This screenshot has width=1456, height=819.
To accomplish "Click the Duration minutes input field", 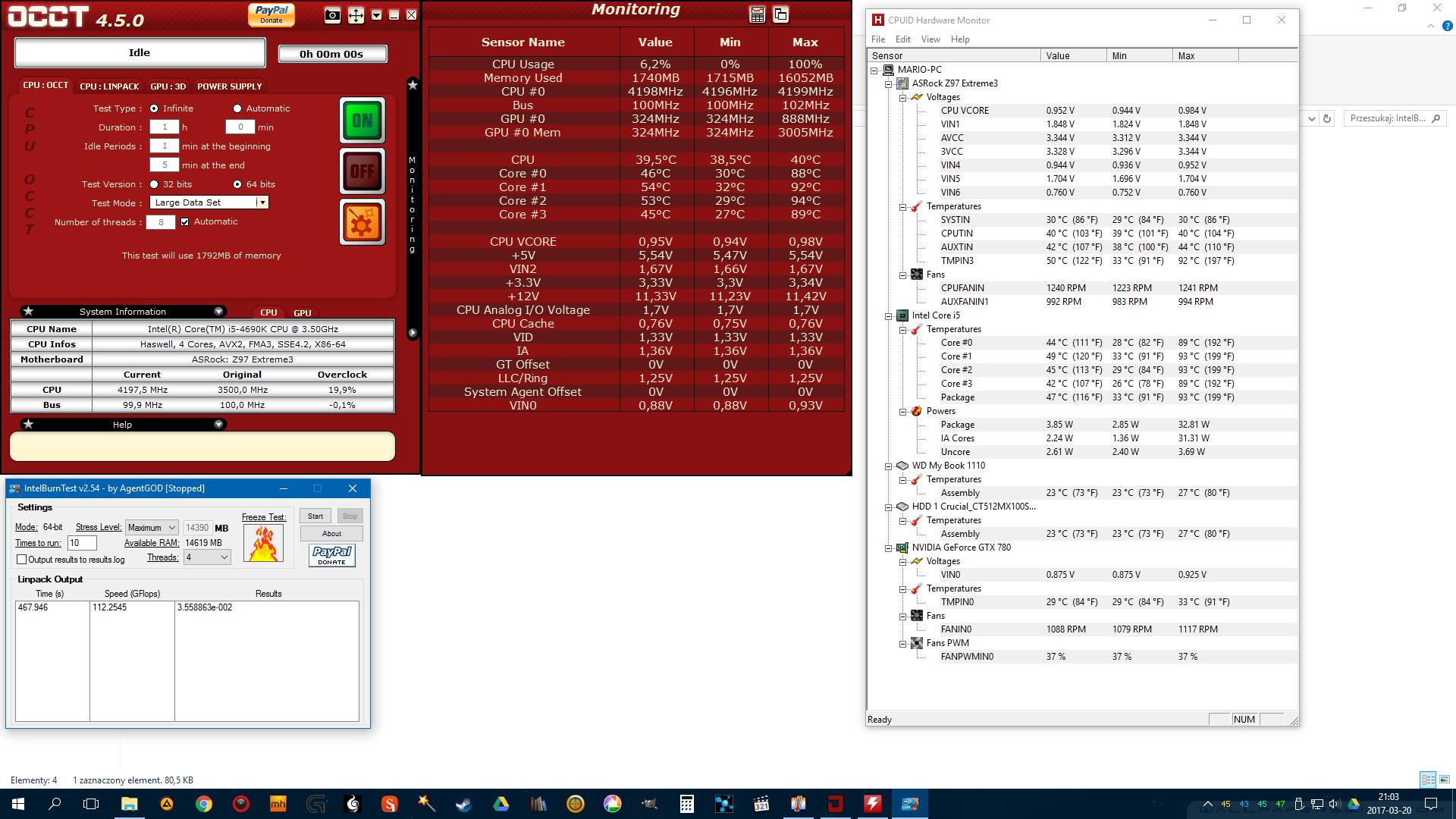I will coord(240,127).
